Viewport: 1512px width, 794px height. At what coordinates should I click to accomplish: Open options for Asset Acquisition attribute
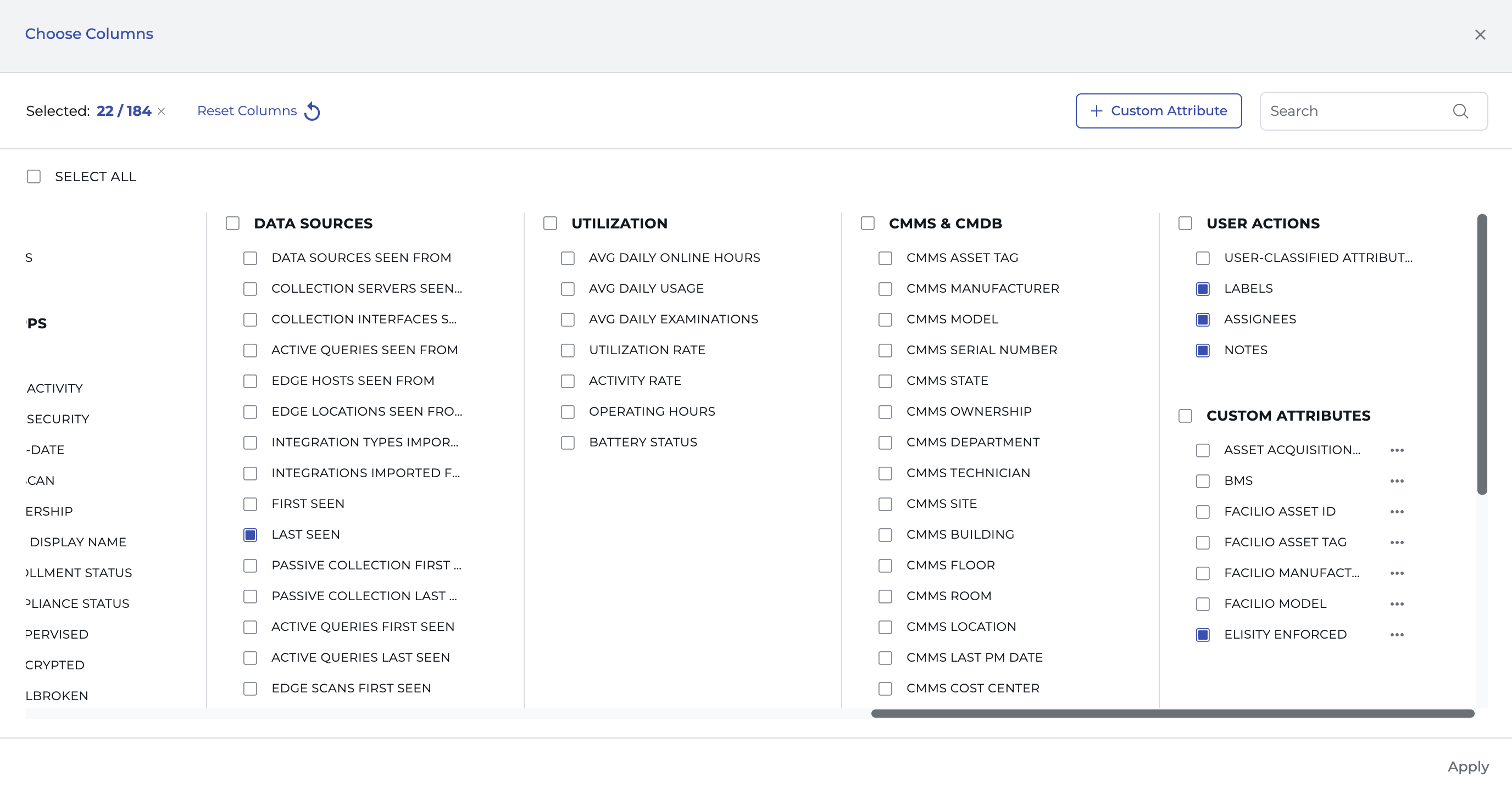[1397, 450]
